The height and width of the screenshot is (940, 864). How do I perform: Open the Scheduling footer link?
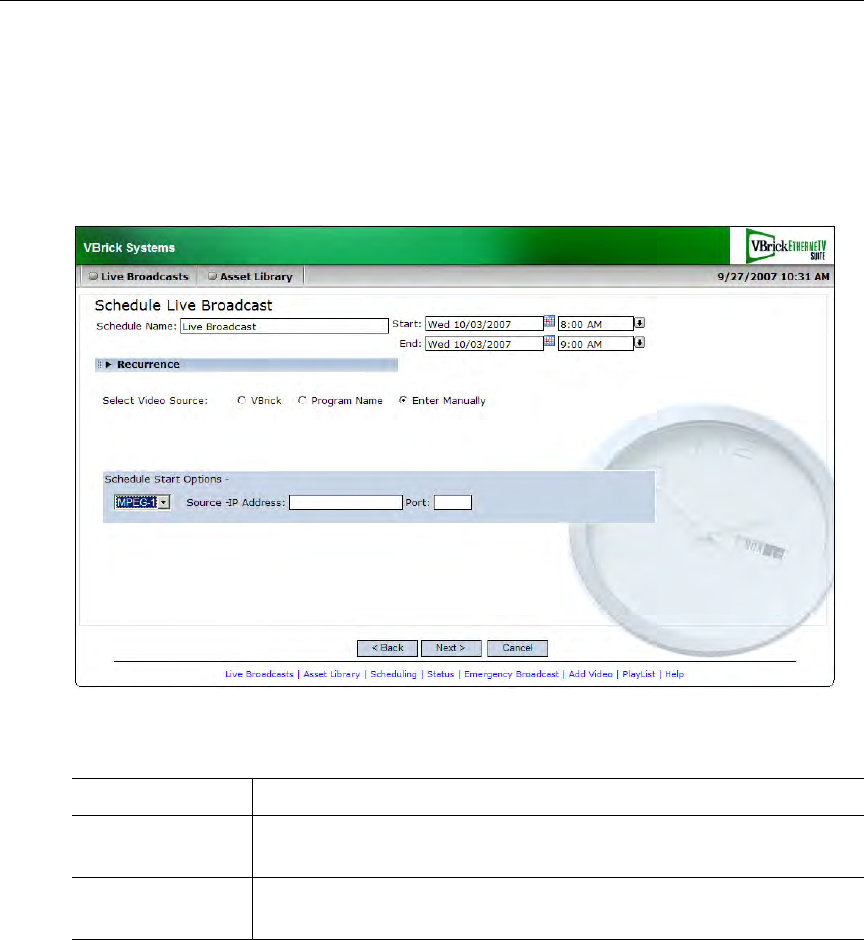point(393,674)
